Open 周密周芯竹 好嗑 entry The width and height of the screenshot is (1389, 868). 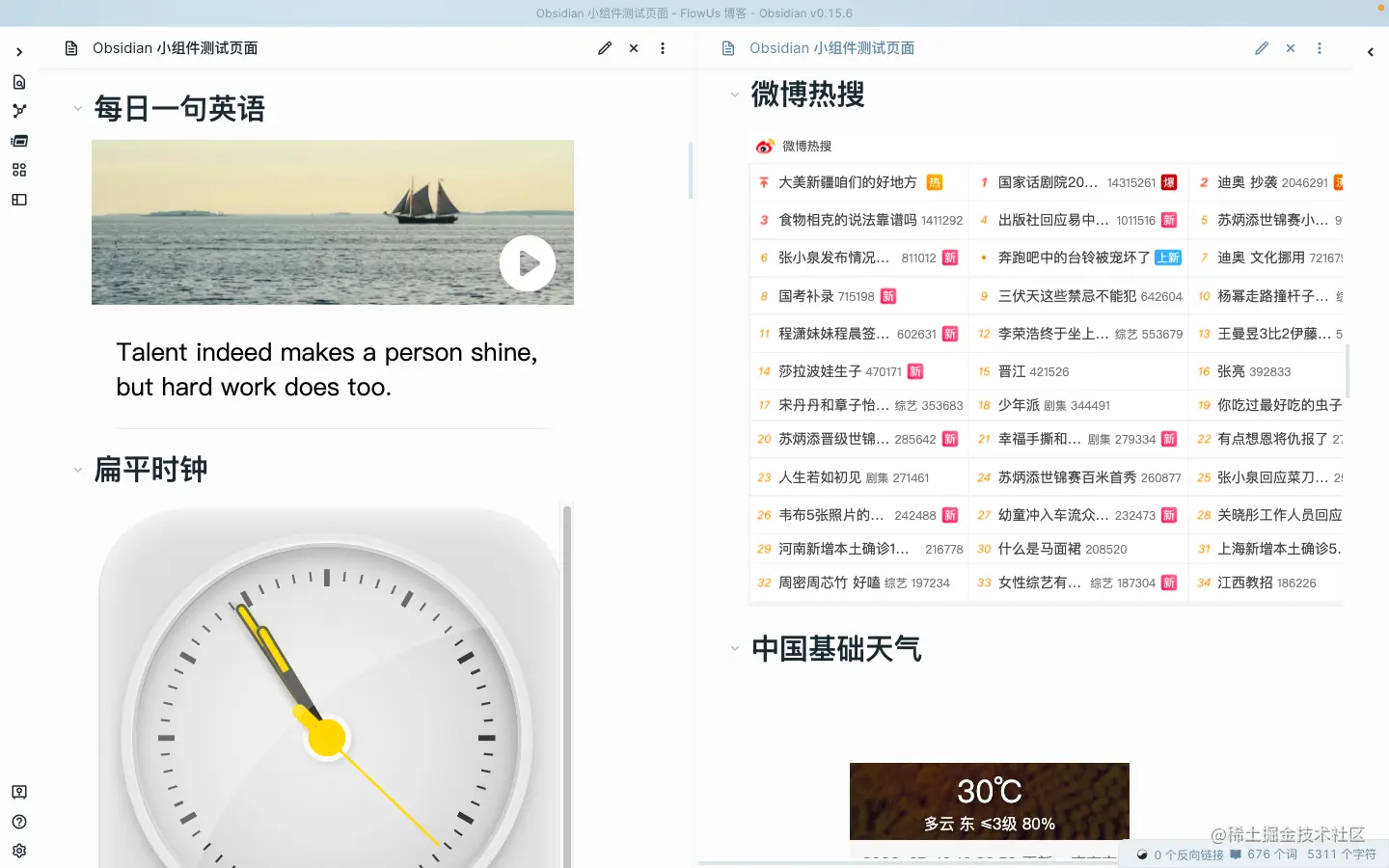[x=830, y=583]
